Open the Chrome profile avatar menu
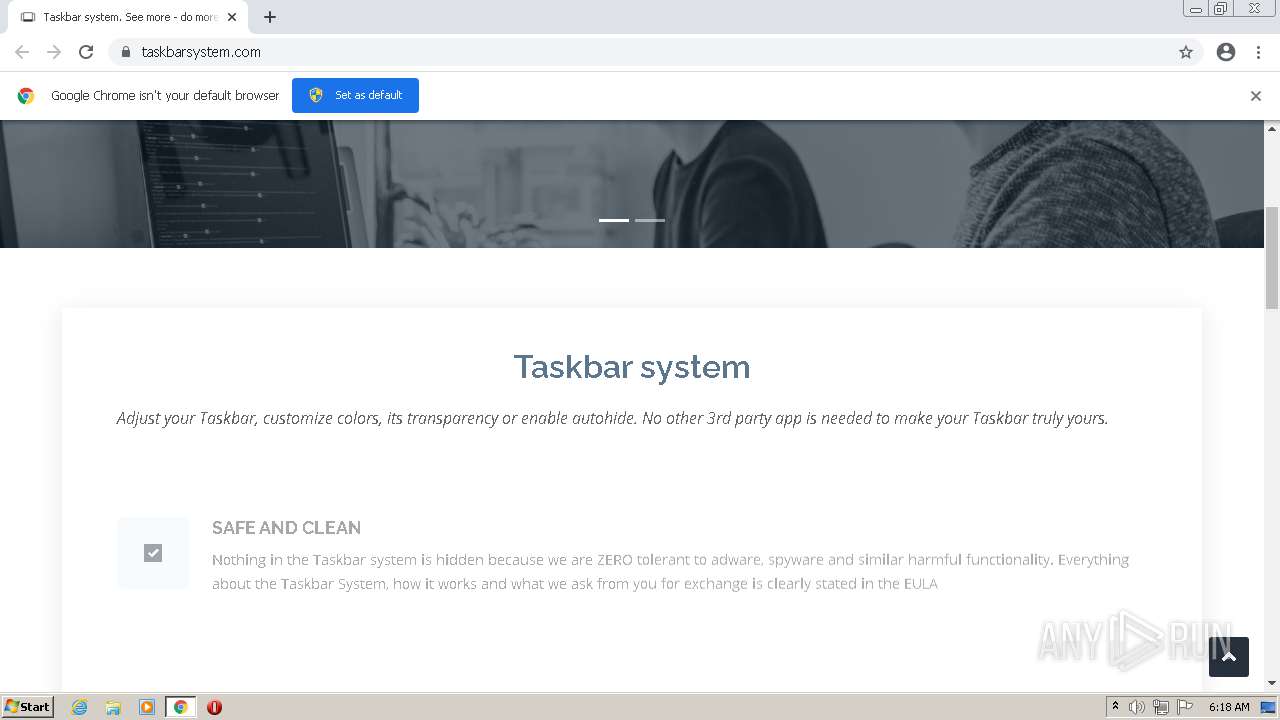The width and height of the screenshot is (1280, 720). click(1226, 52)
